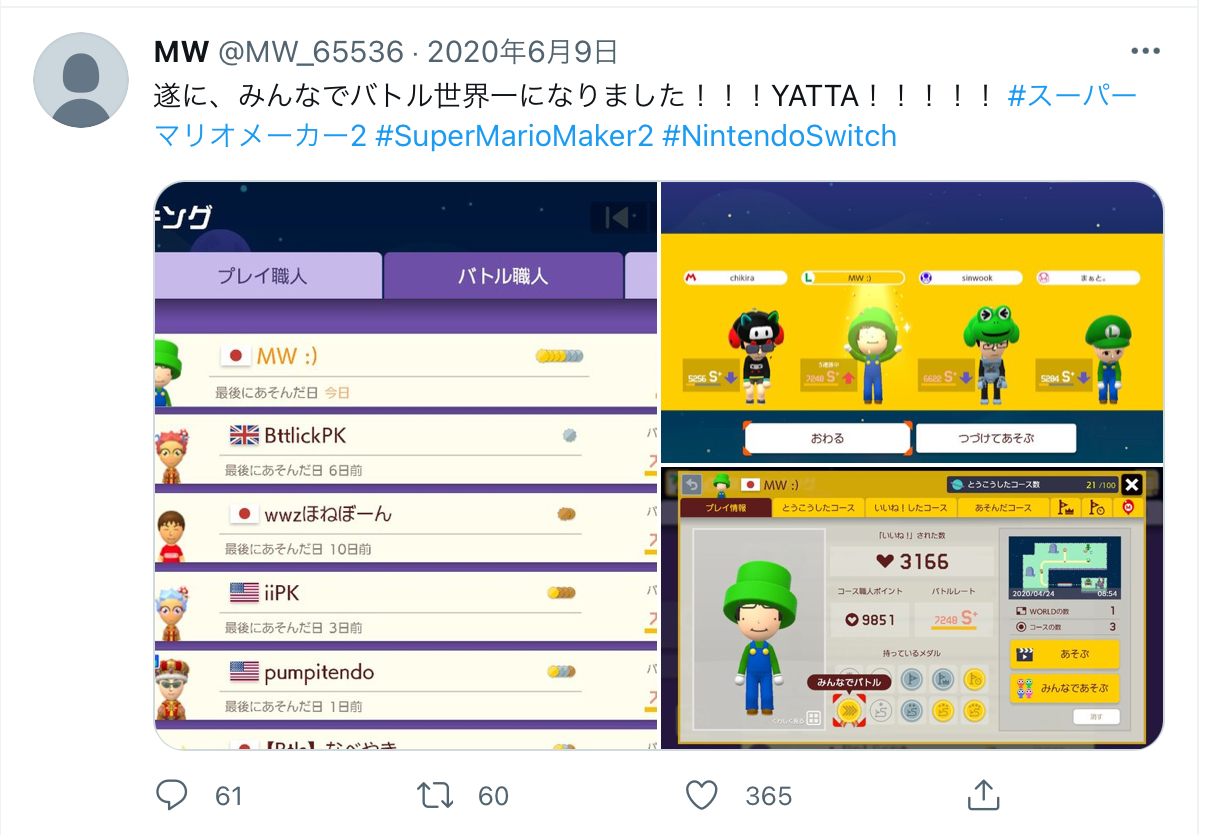1209x835 pixels.
Task: Open the player profile screenshot
Action: 912,608
